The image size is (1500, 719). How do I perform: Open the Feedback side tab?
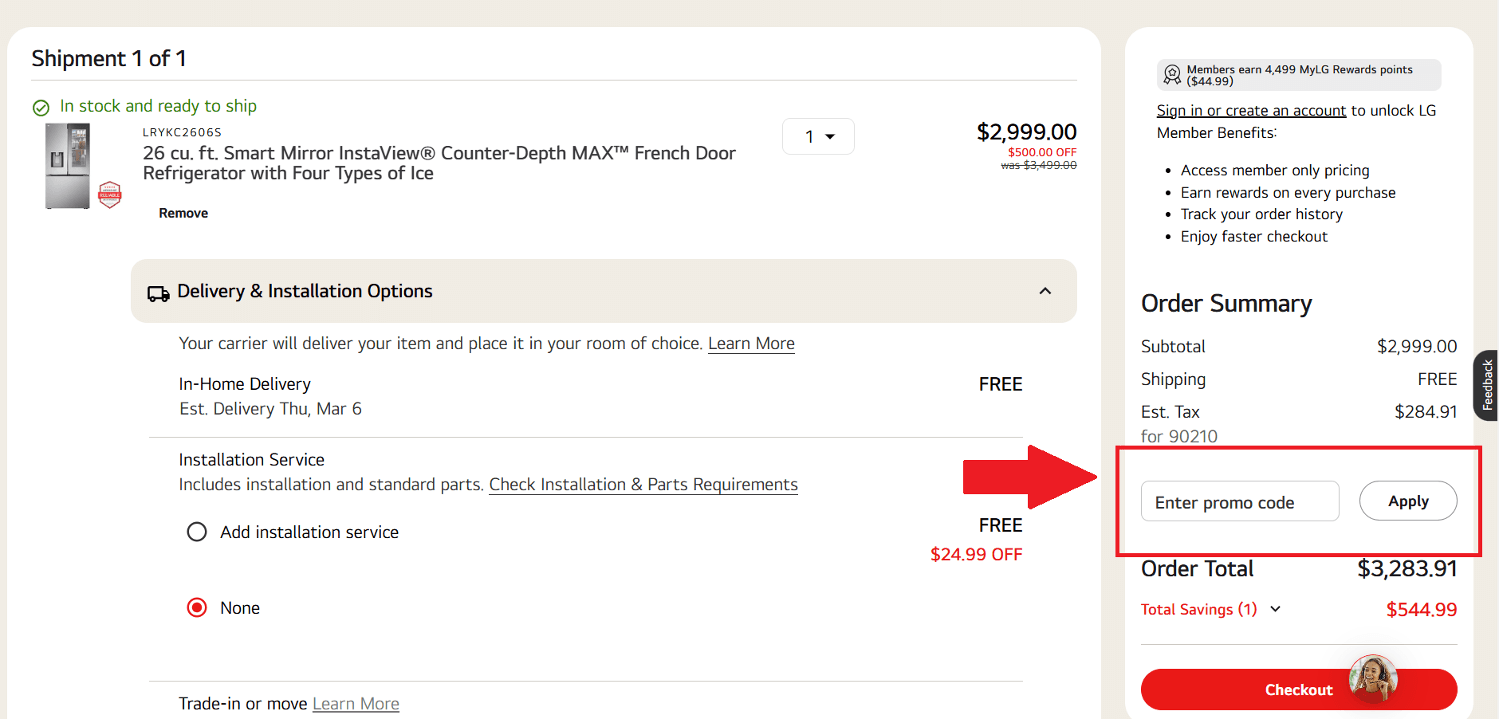[x=1487, y=385]
